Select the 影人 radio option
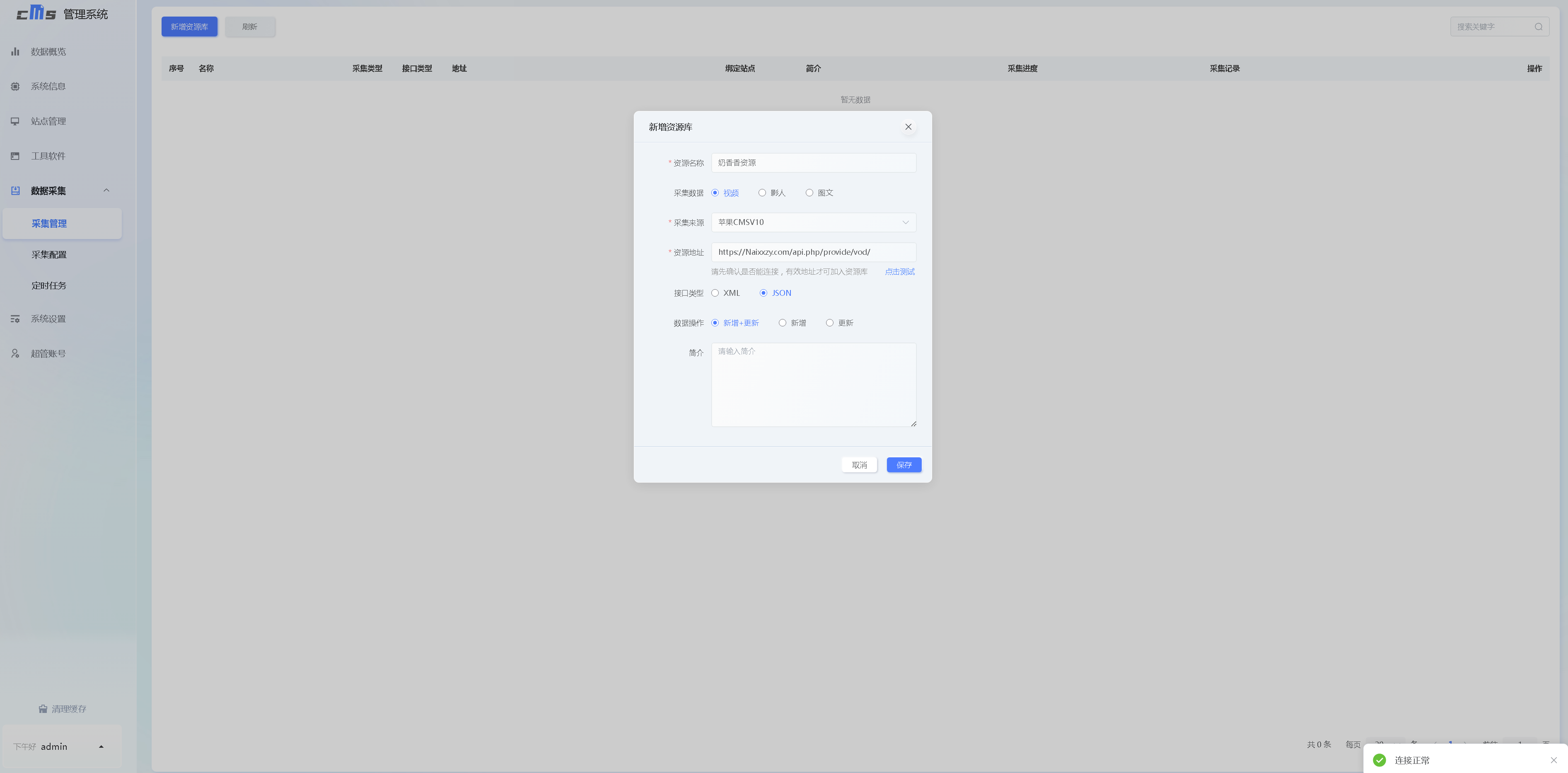Image resolution: width=1568 pixels, height=773 pixels. tap(762, 193)
